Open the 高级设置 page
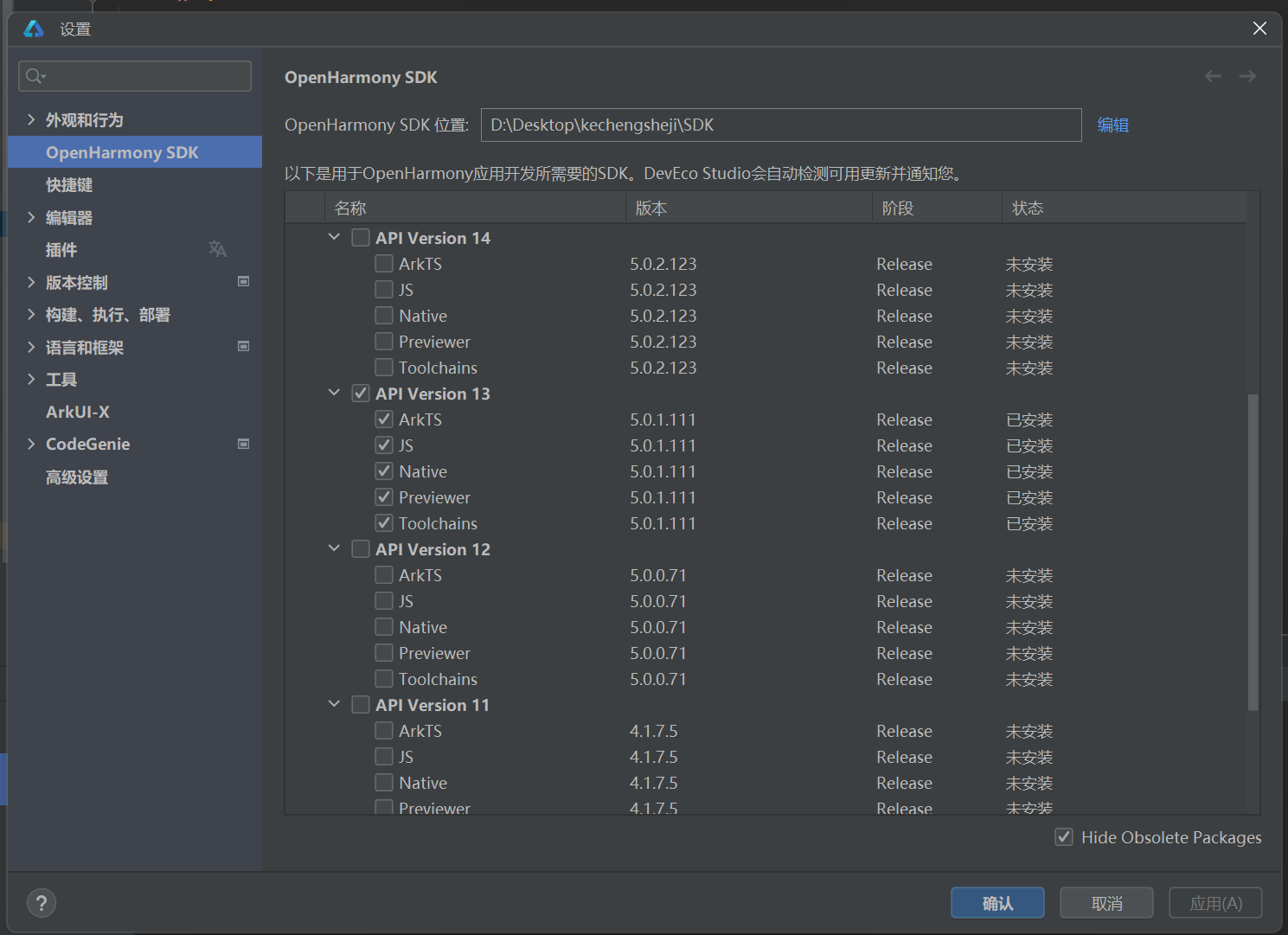Image resolution: width=1288 pixels, height=935 pixels. point(77,477)
